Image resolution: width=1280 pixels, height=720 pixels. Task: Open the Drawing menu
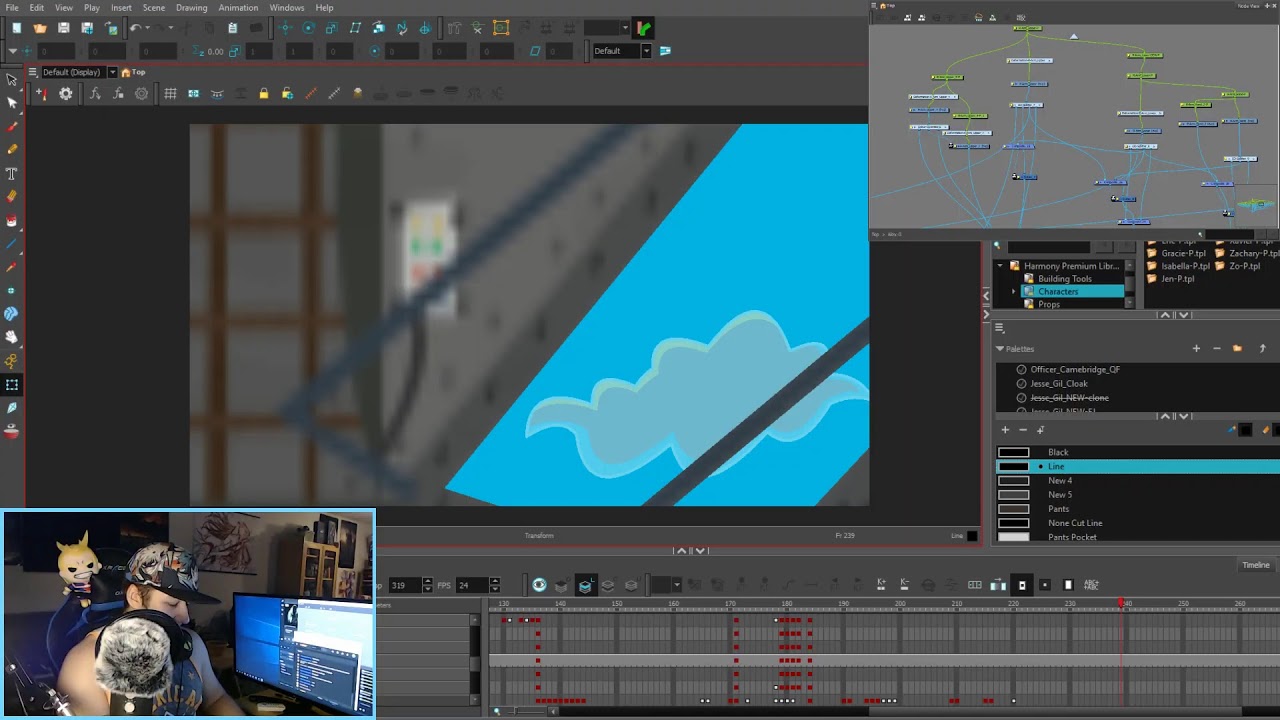[191, 7]
